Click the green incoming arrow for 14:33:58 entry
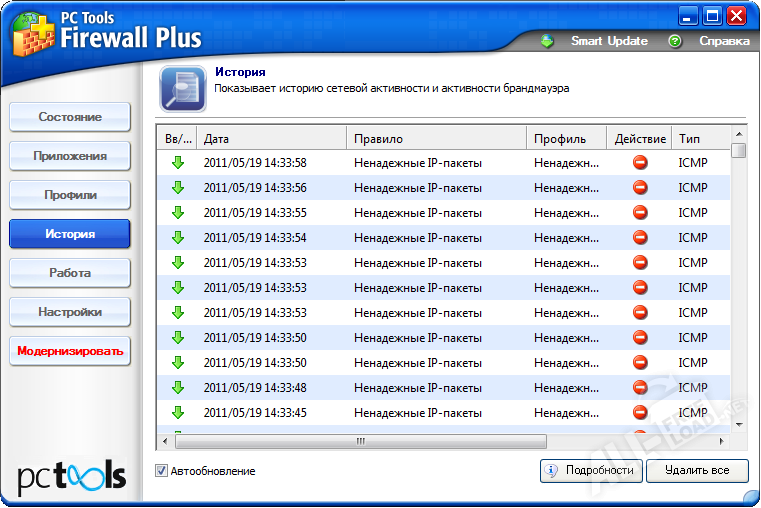Screen dimensions: 761x508 coord(178,163)
